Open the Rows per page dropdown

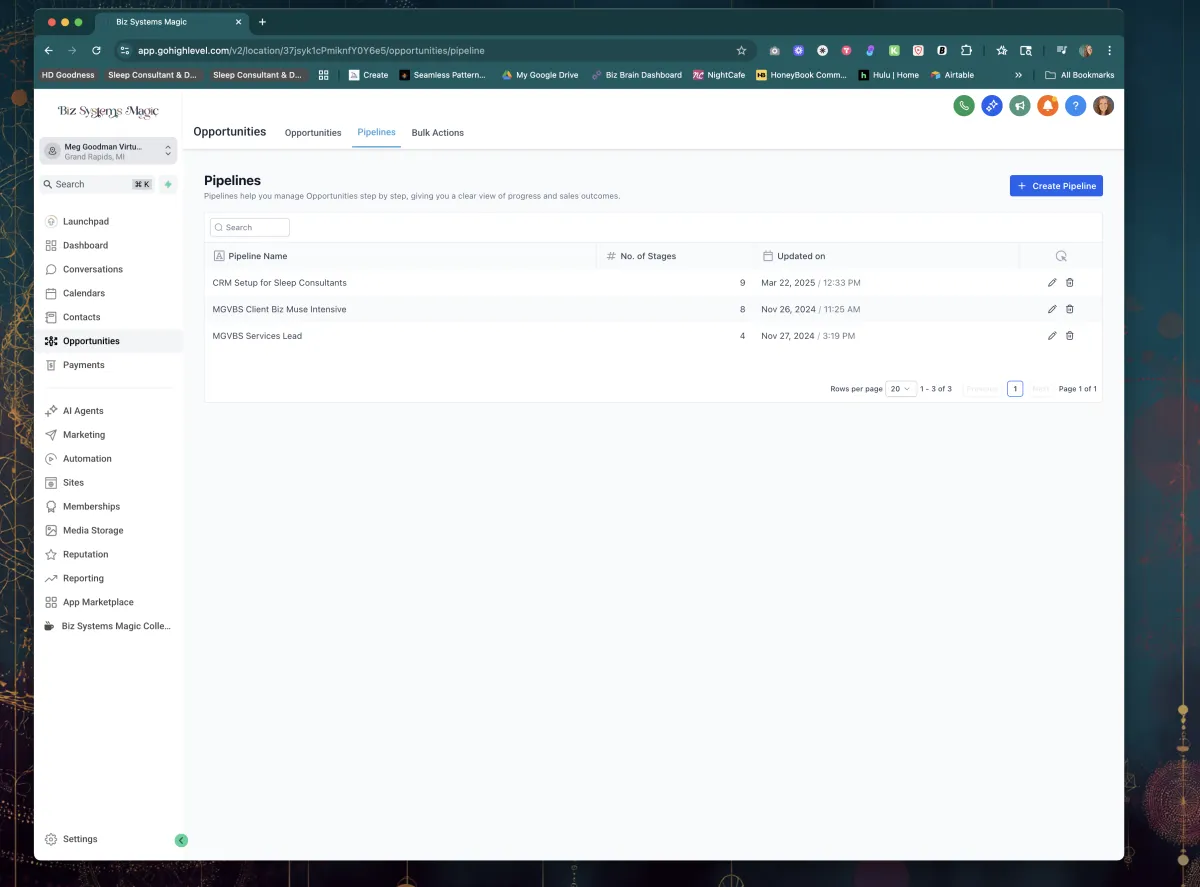click(x=901, y=389)
